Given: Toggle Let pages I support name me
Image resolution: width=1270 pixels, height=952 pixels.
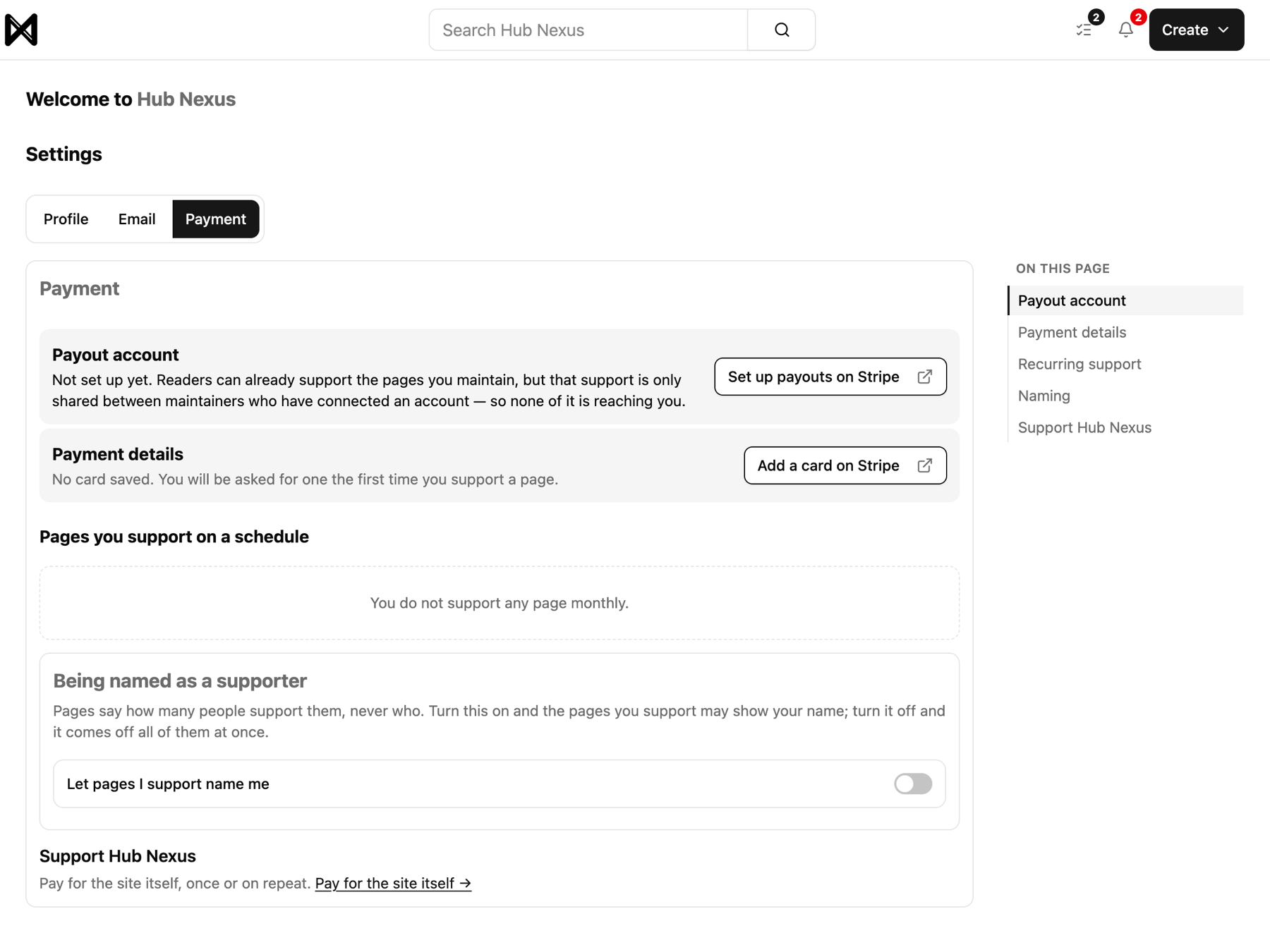Looking at the screenshot, I should (x=912, y=783).
